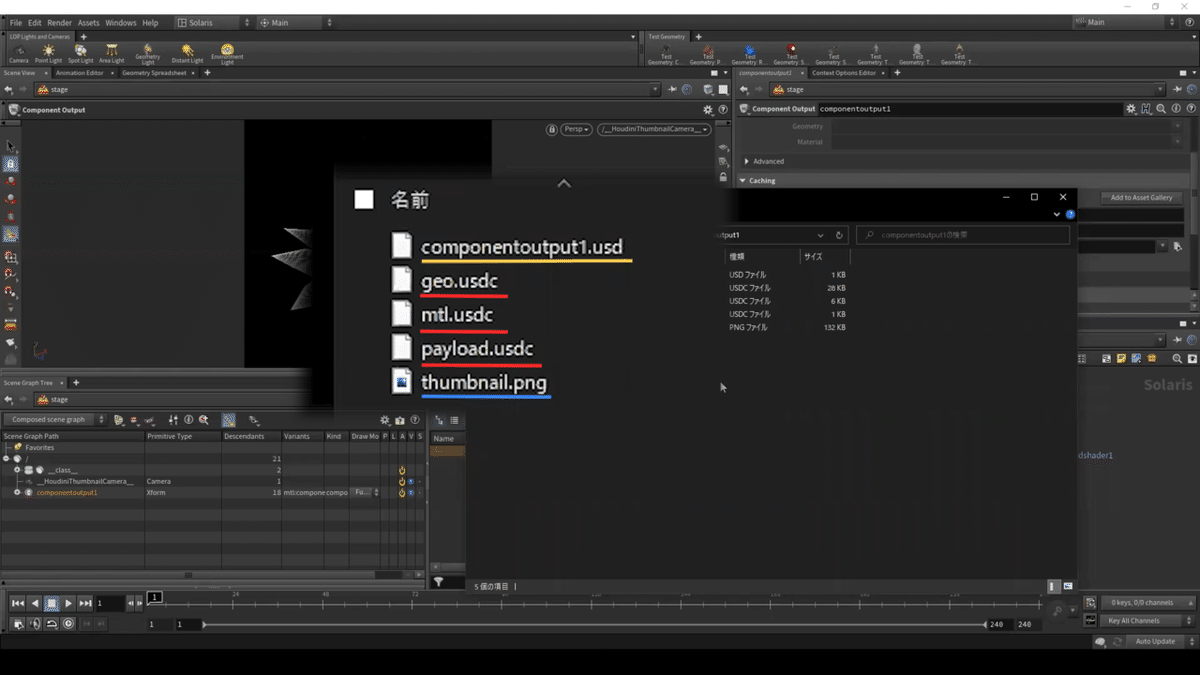The width and height of the screenshot is (1200, 675).
Task: Click the timeline frame 1 marker
Action: coord(154,597)
